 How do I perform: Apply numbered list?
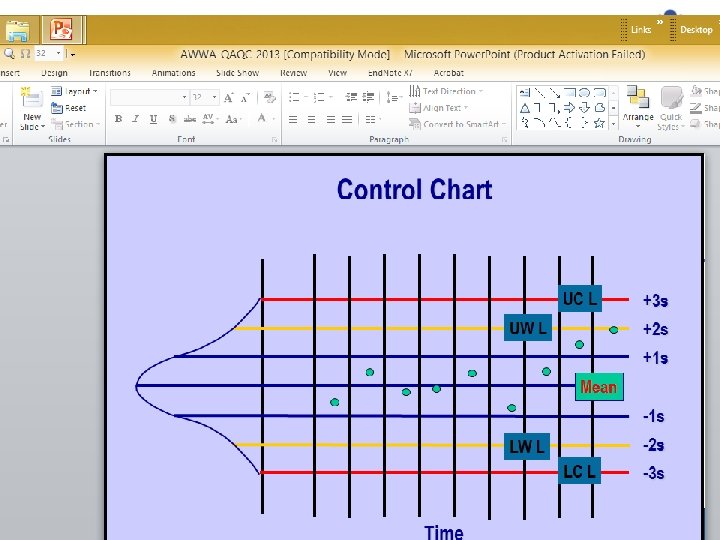coord(319,97)
